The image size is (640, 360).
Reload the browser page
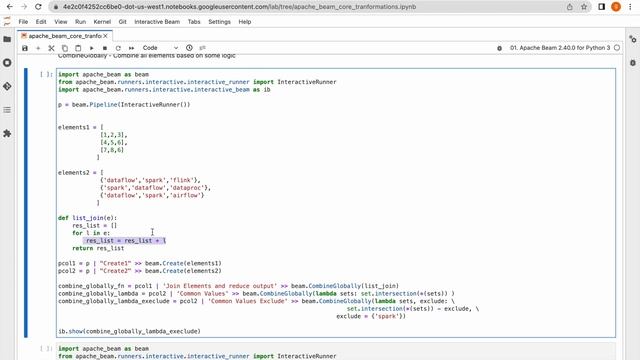(38, 7)
